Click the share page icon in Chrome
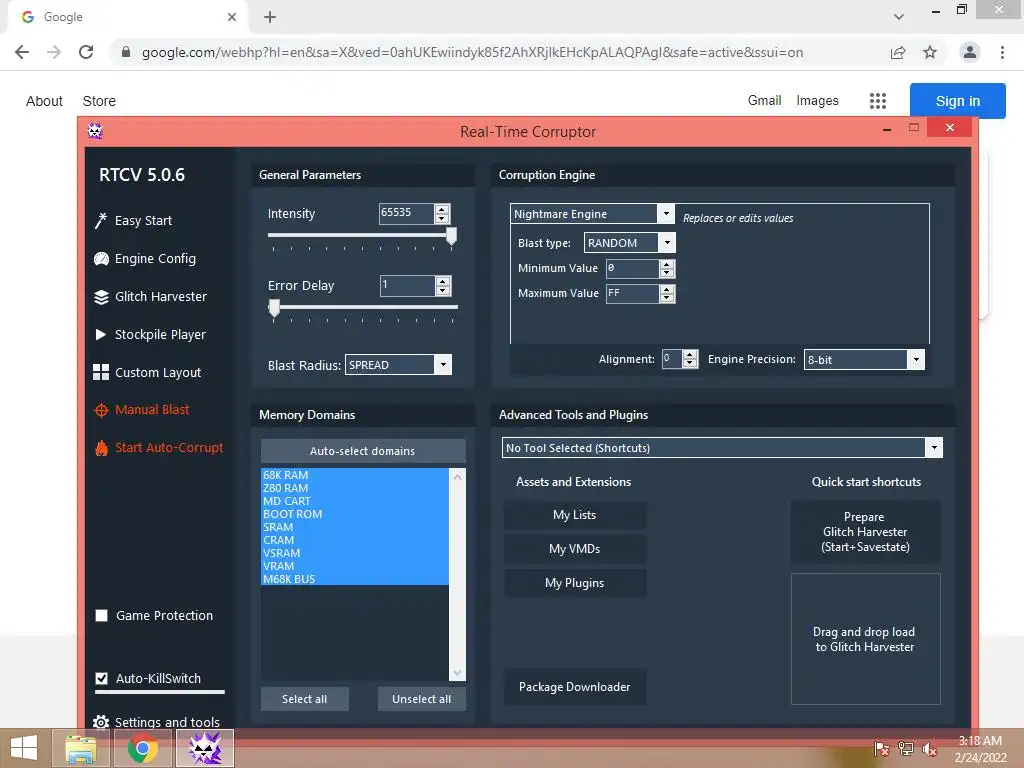The width and height of the screenshot is (1024, 768). click(x=898, y=52)
